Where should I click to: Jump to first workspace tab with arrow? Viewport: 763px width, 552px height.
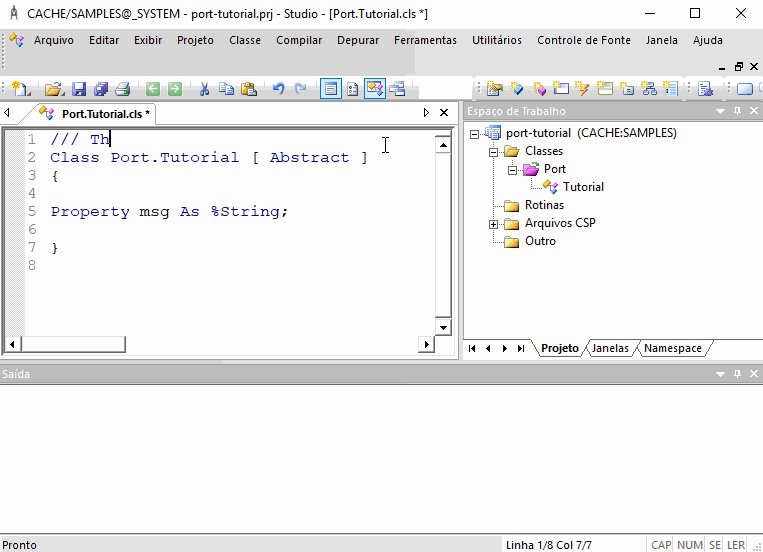click(x=472, y=349)
